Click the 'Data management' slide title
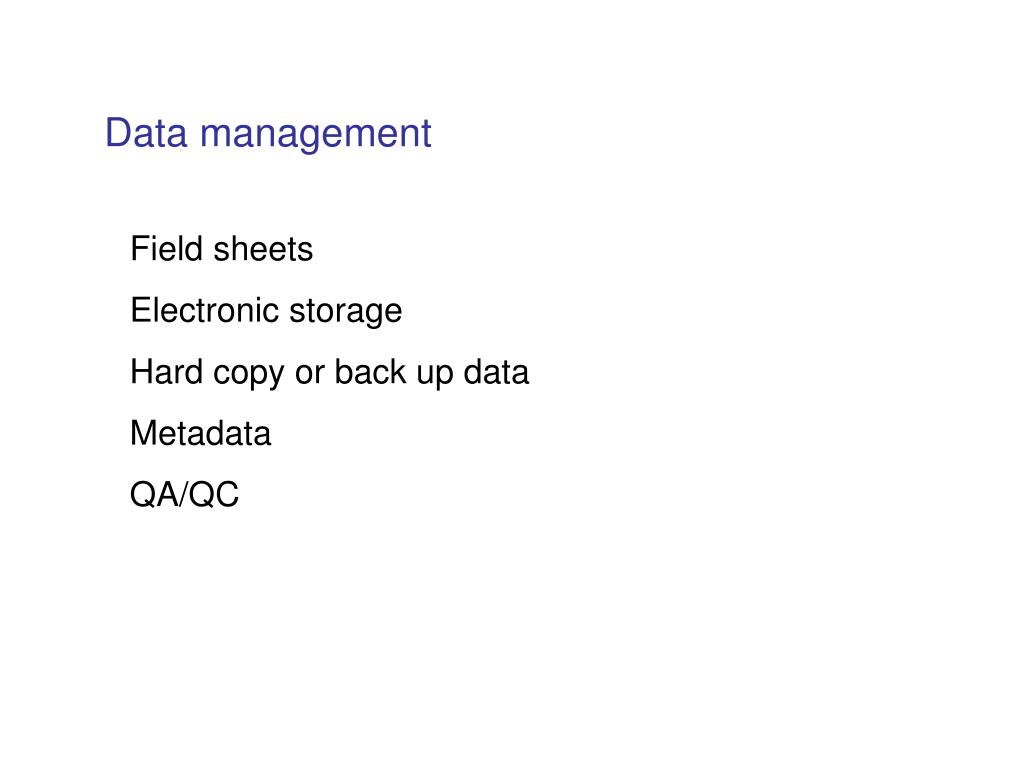 pyautogui.click(x=268, y=134)
